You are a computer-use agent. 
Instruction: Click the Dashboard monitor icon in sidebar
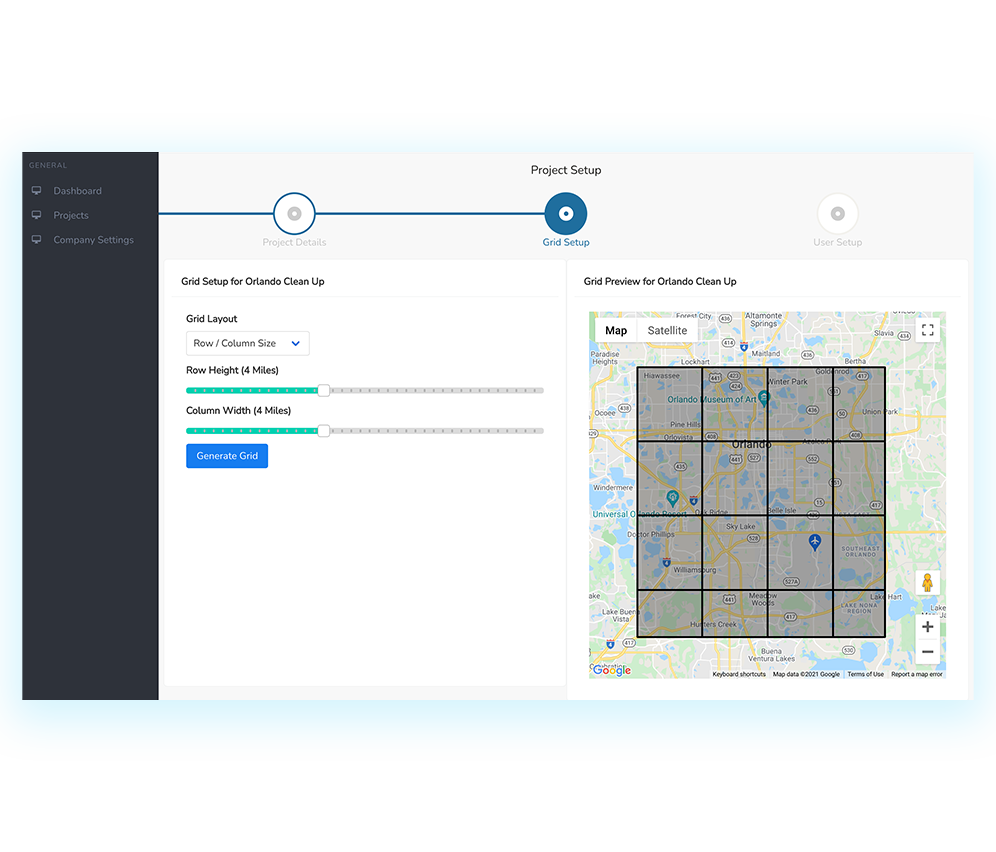37,191
